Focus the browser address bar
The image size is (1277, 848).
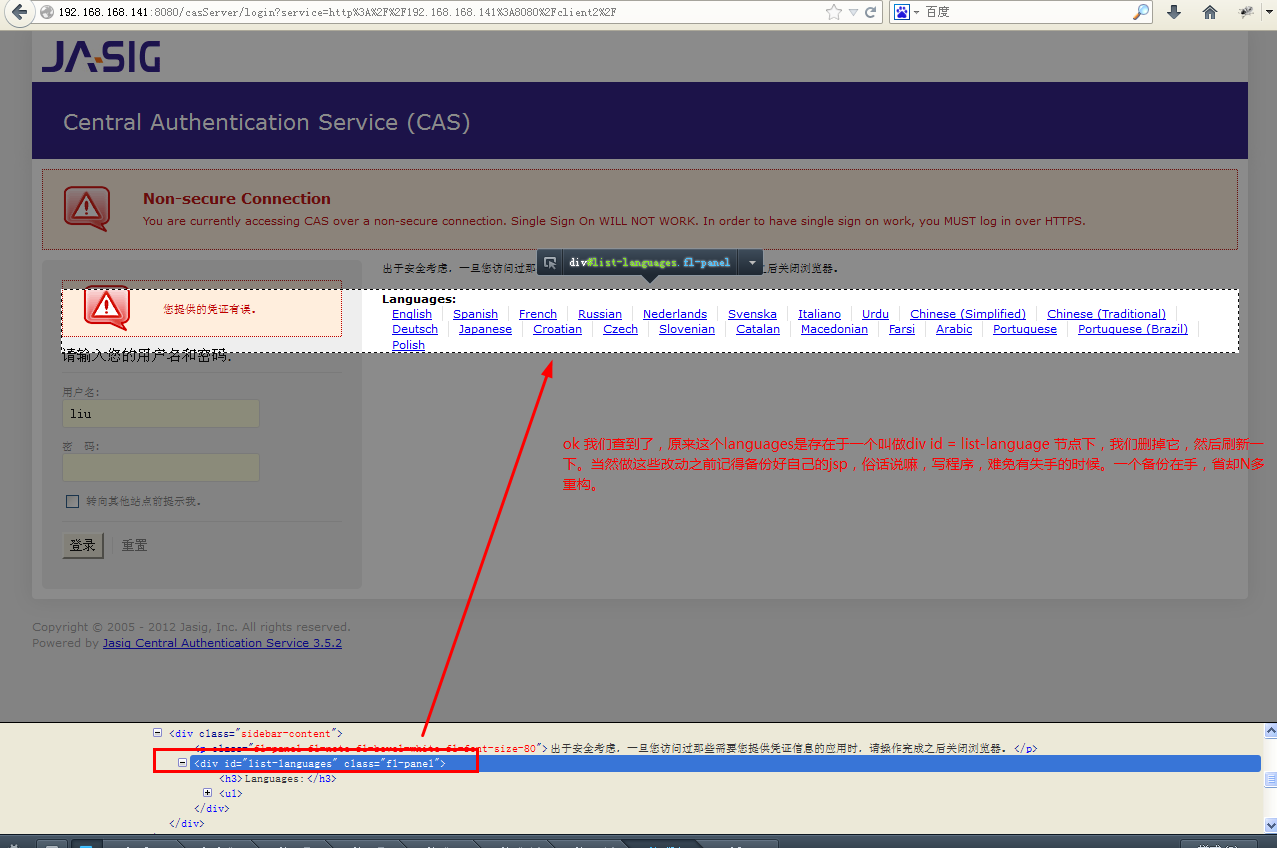pos(435,12)
